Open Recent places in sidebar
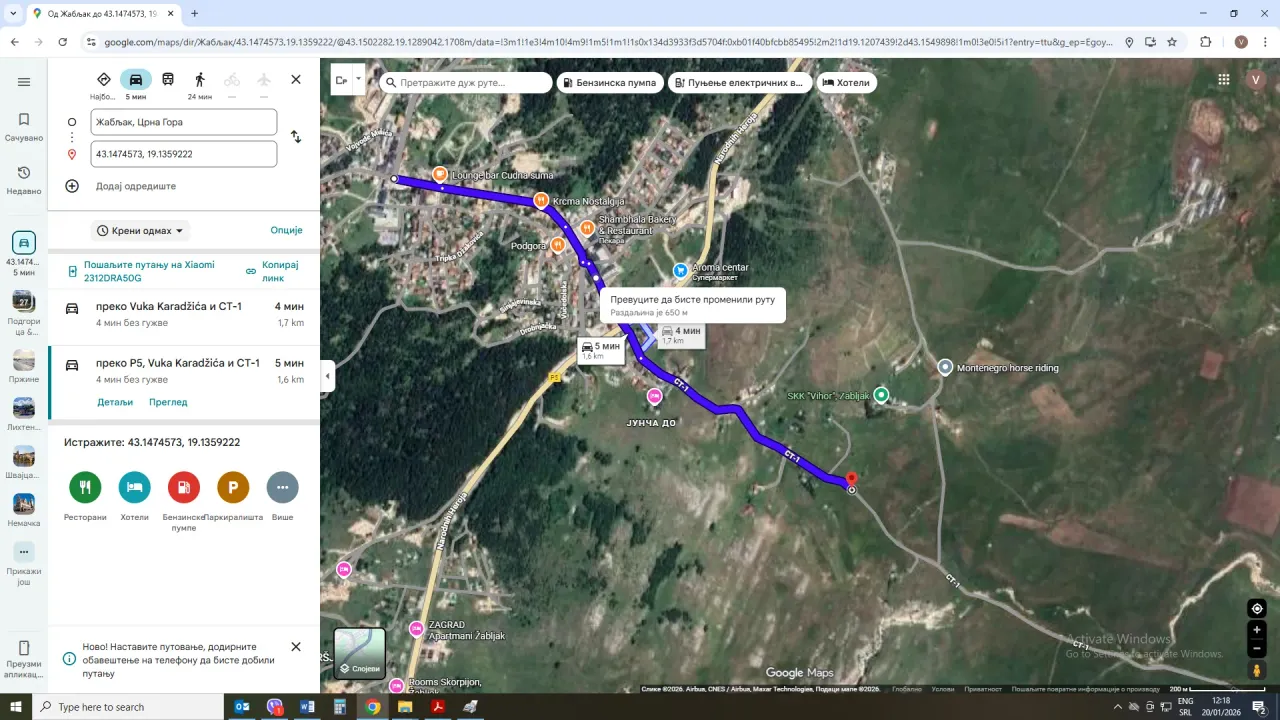Image resolution: width=1280 pixels, height=720 pixels. 24,180
